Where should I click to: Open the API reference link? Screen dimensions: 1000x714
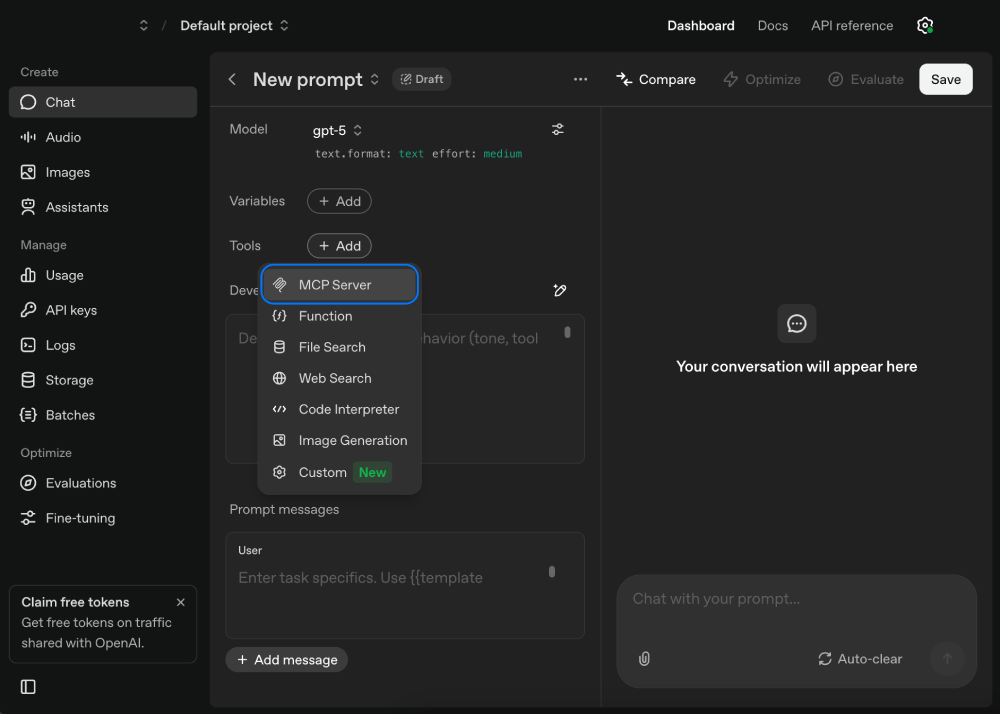[x=852, y=26]
